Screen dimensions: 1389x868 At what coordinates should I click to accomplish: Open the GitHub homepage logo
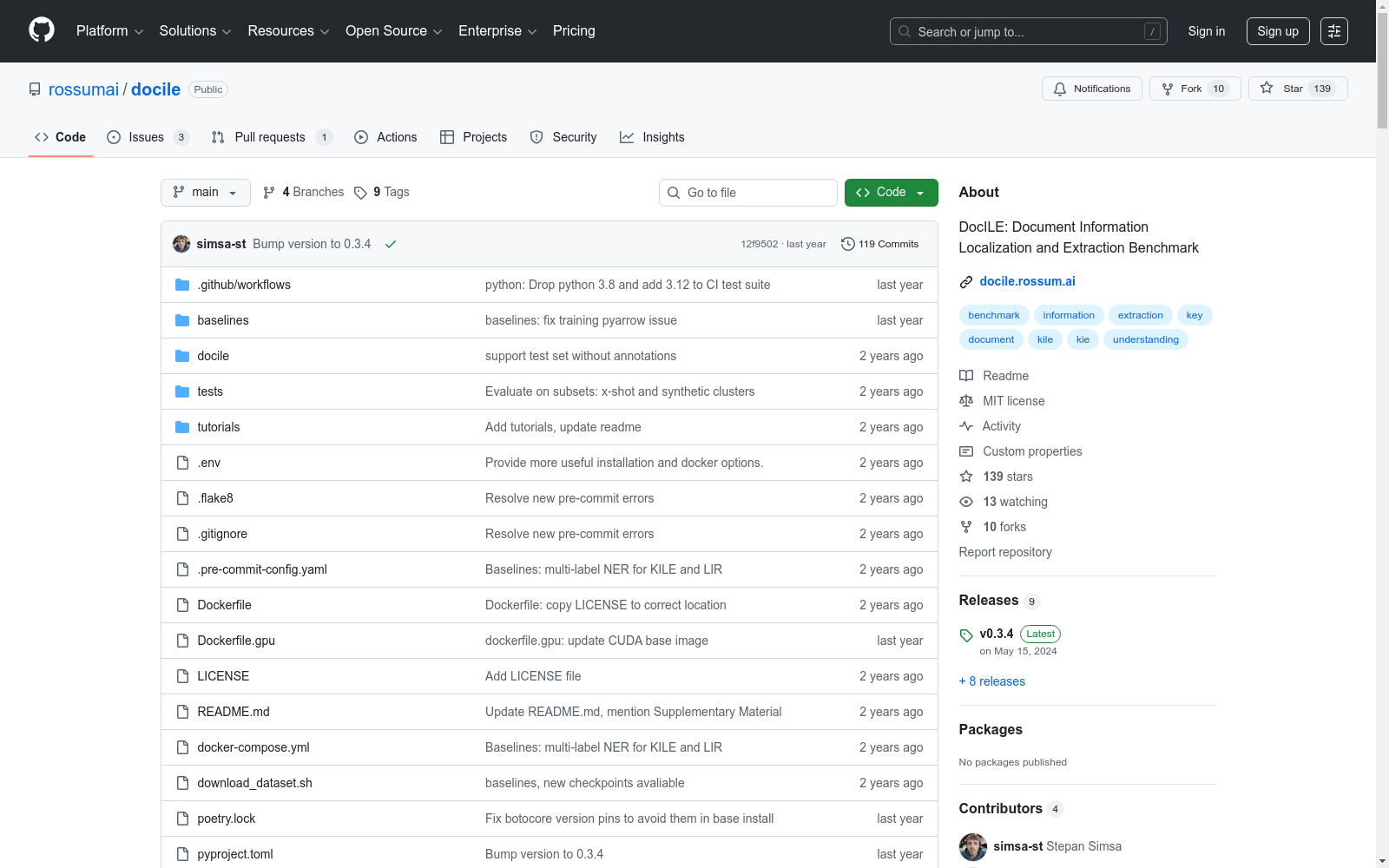42,30
